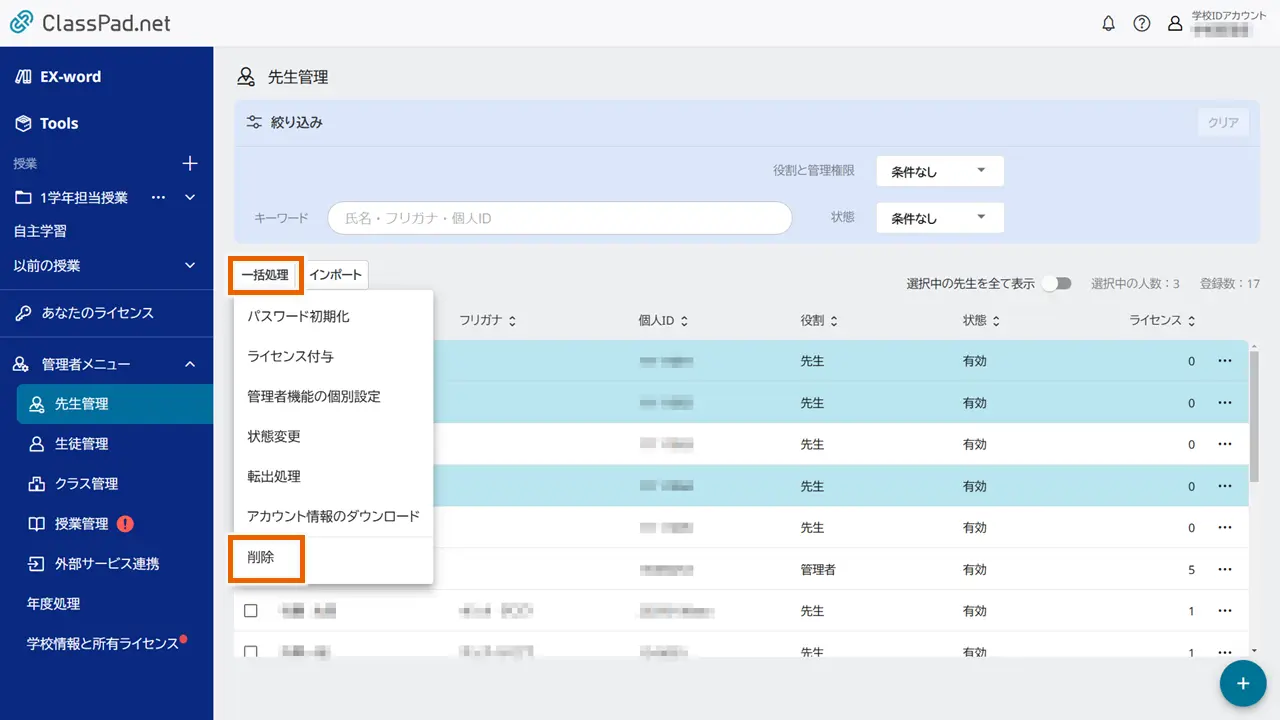Open the 状態 condition dropdown
The height and width of the screenshot is (720, 1280).
point(938,217)
